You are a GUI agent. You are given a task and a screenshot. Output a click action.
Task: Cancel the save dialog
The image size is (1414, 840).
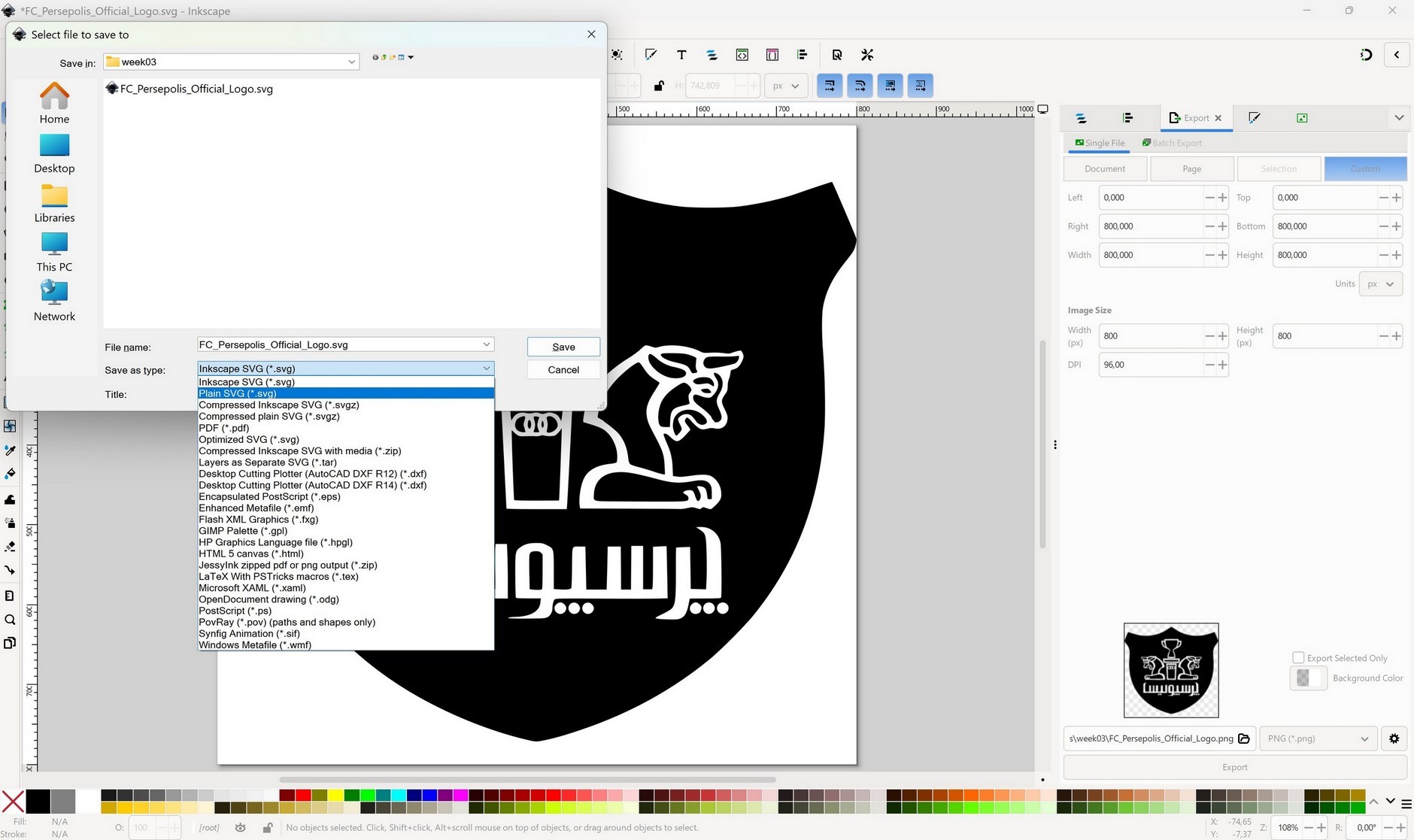pos(563,369)
